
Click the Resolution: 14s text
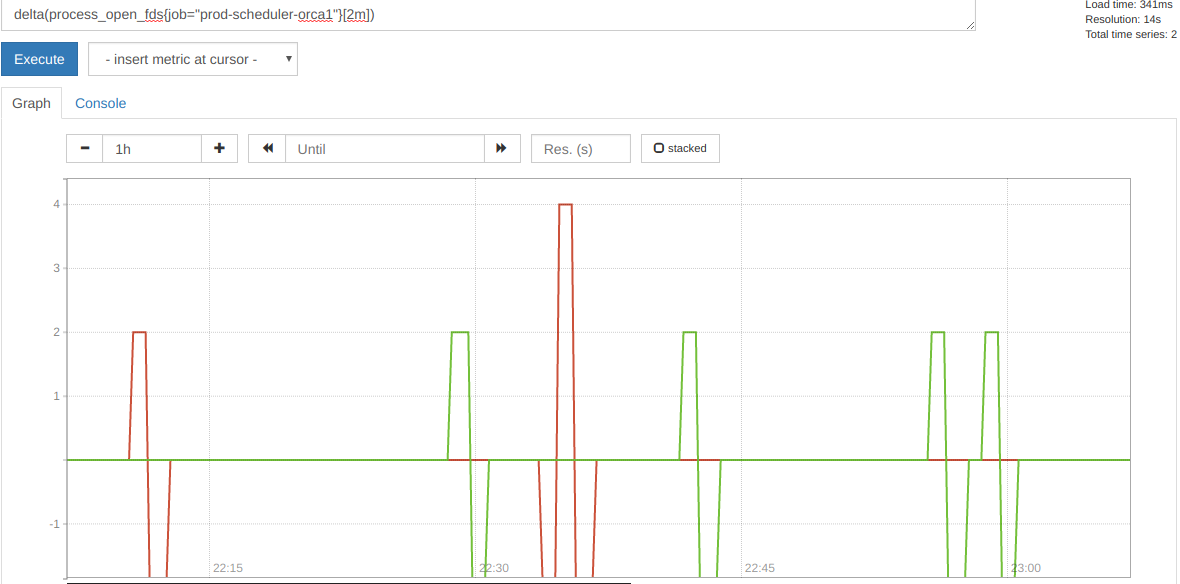(x=1123, y=19)
